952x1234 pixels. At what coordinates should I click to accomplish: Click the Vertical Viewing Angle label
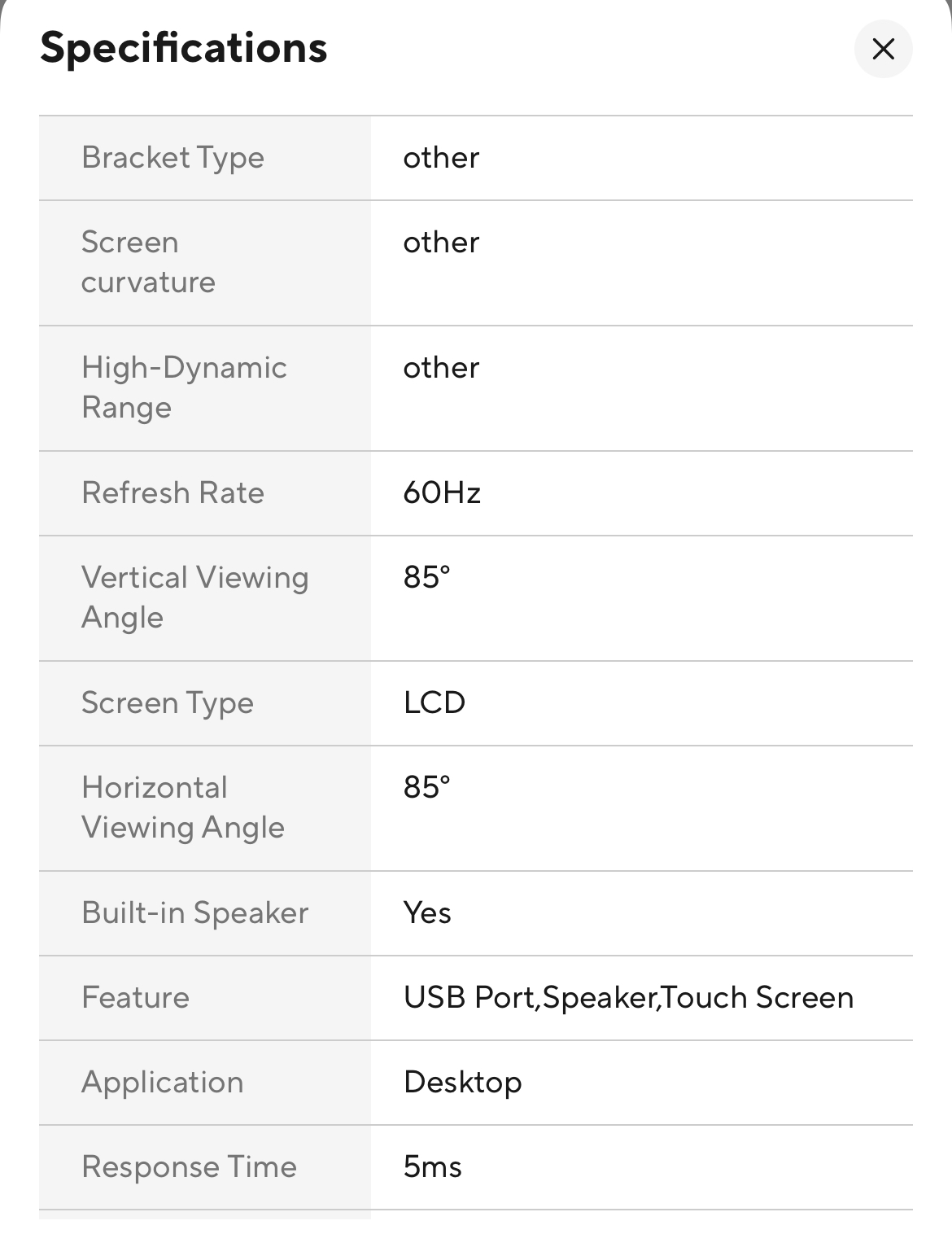(x=194, y=597)
